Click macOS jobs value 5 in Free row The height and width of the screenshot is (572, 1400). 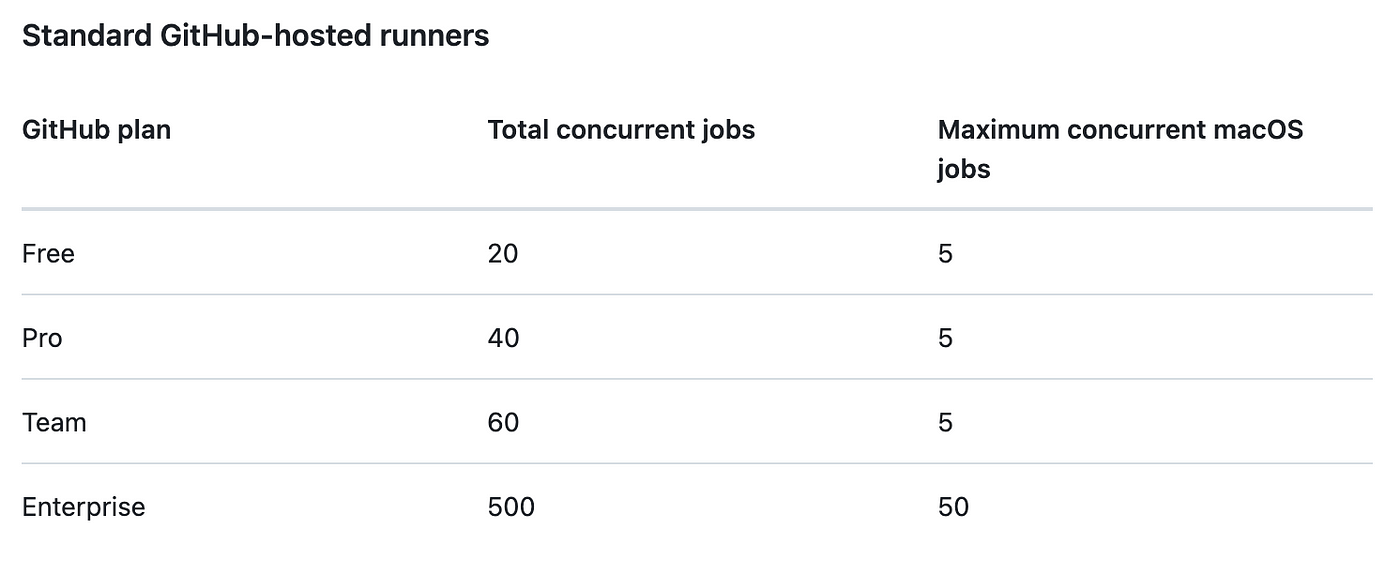click(945, 254)
